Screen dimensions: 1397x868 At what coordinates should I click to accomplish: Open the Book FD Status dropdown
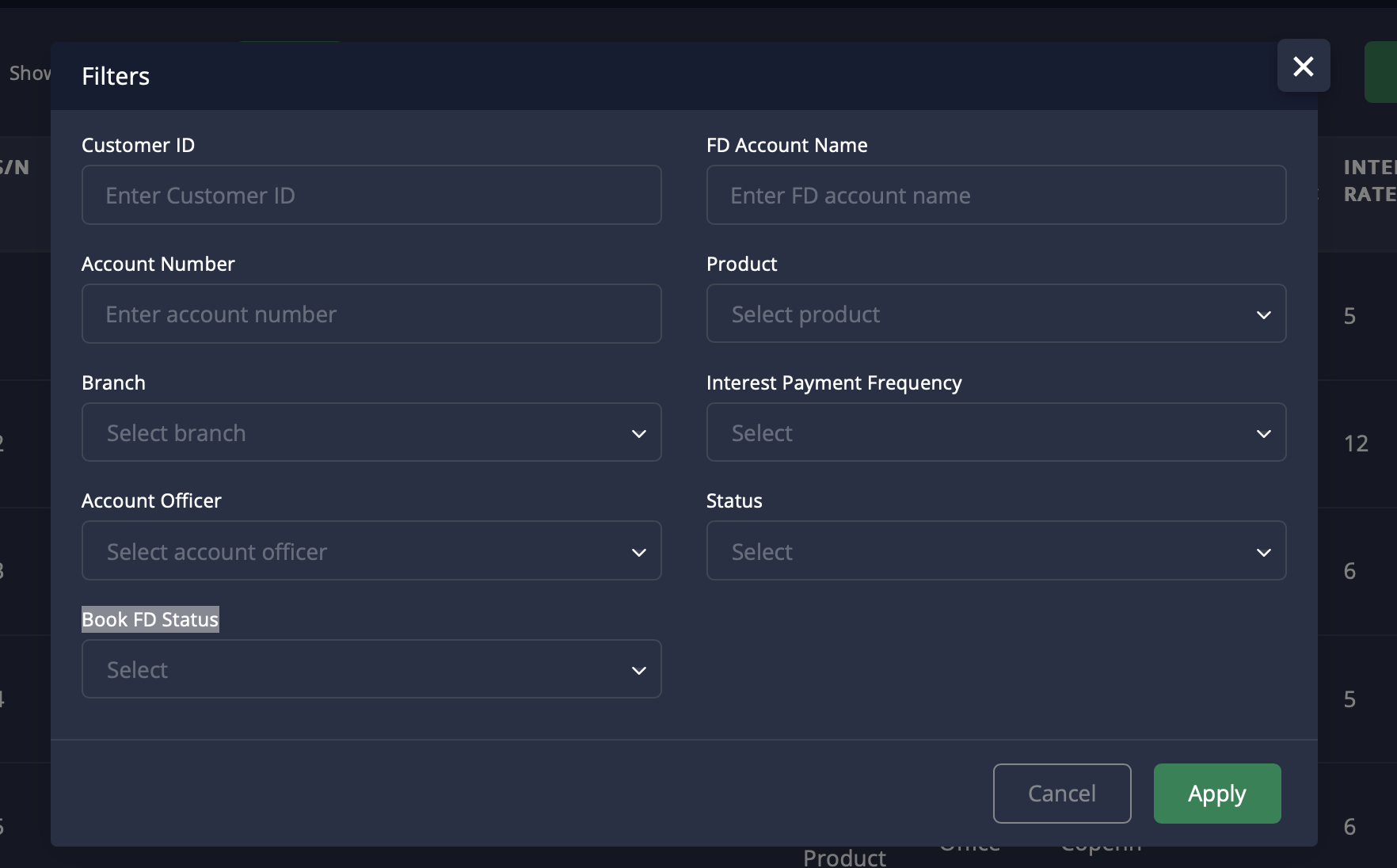[x=371, y=669]
